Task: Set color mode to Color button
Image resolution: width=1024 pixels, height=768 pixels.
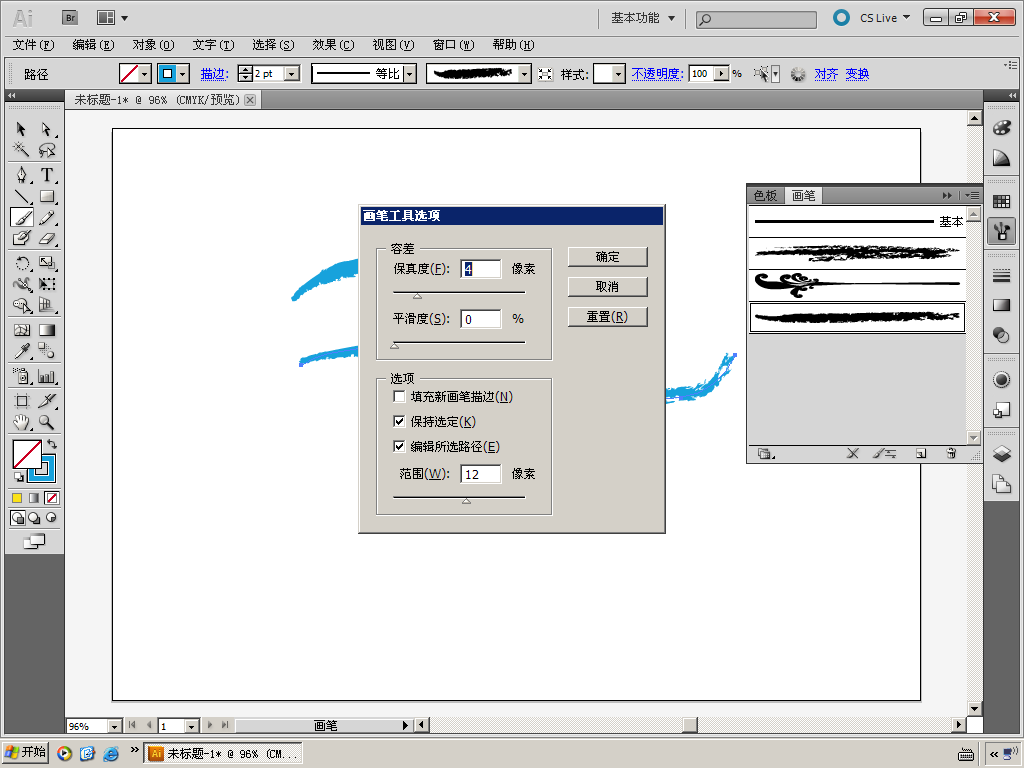Action: tap(17, 498)
